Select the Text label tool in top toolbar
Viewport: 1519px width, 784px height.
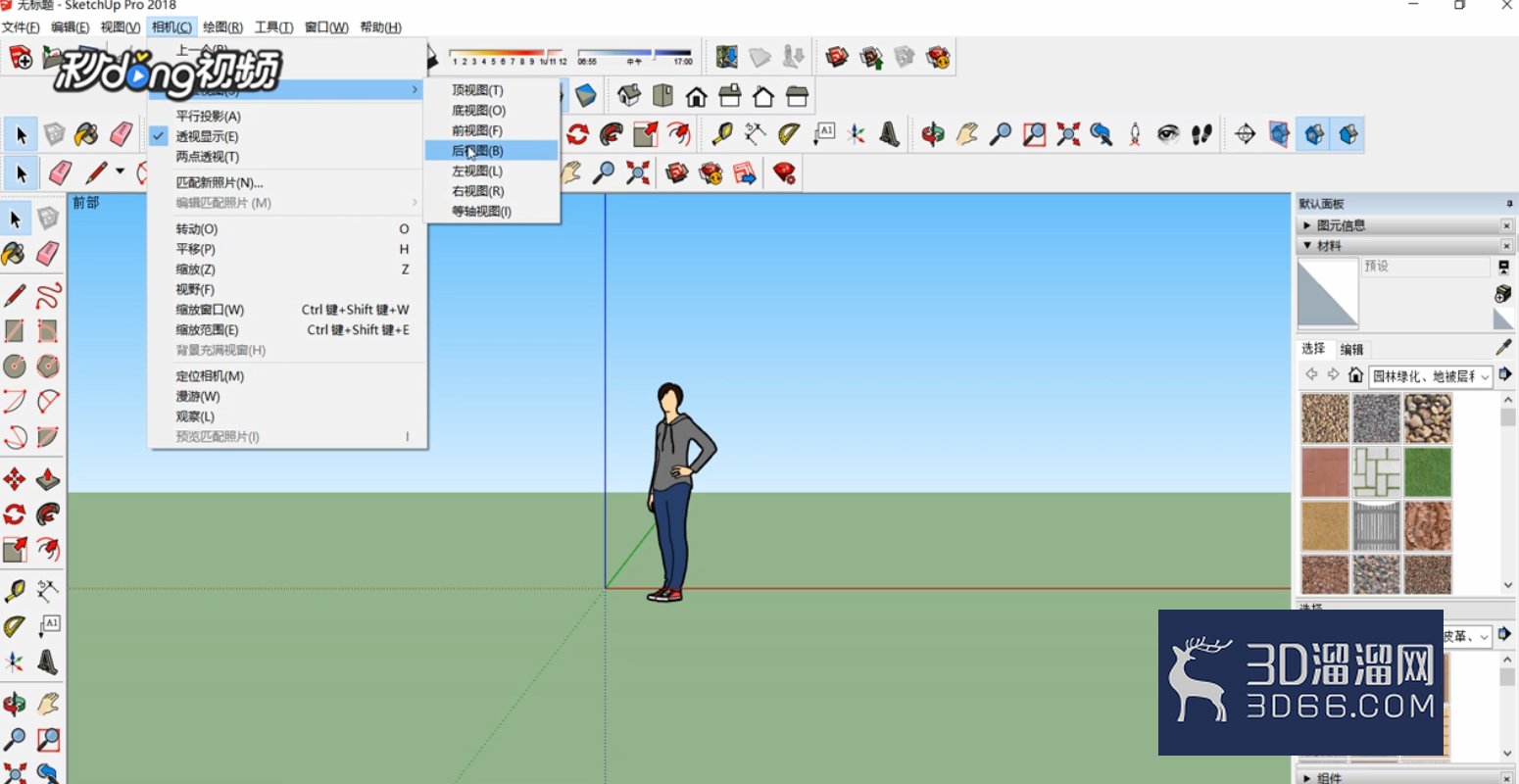point(823,134)
